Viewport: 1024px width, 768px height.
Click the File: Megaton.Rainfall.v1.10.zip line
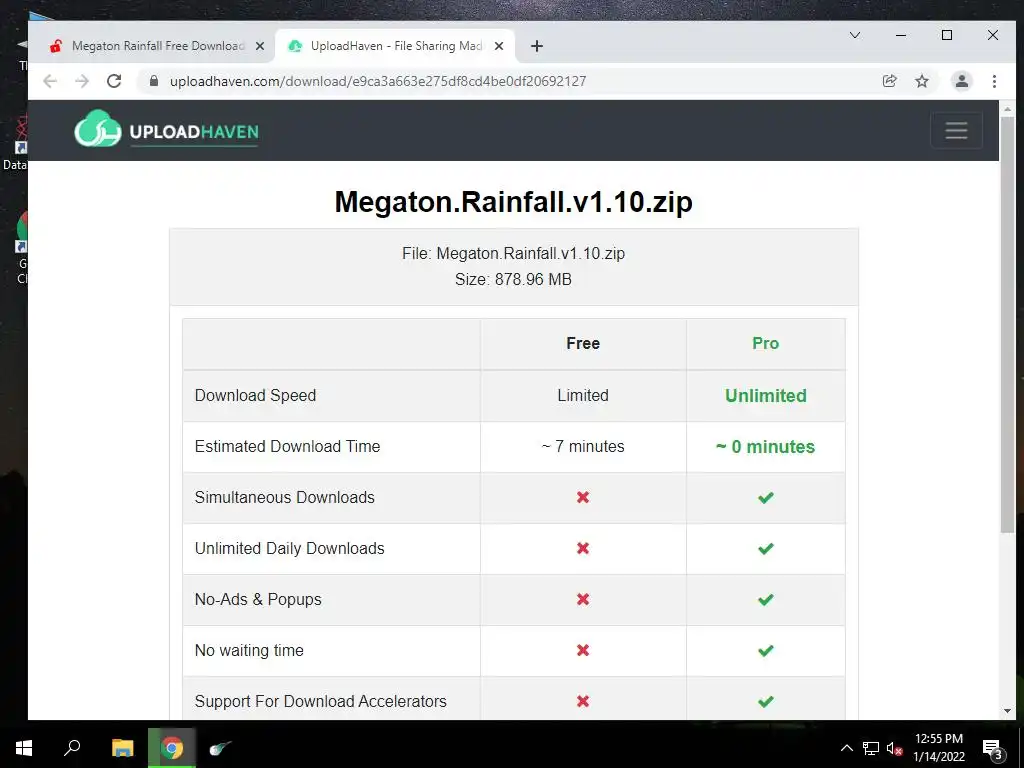pyautogui.click(x=513, y=253)
